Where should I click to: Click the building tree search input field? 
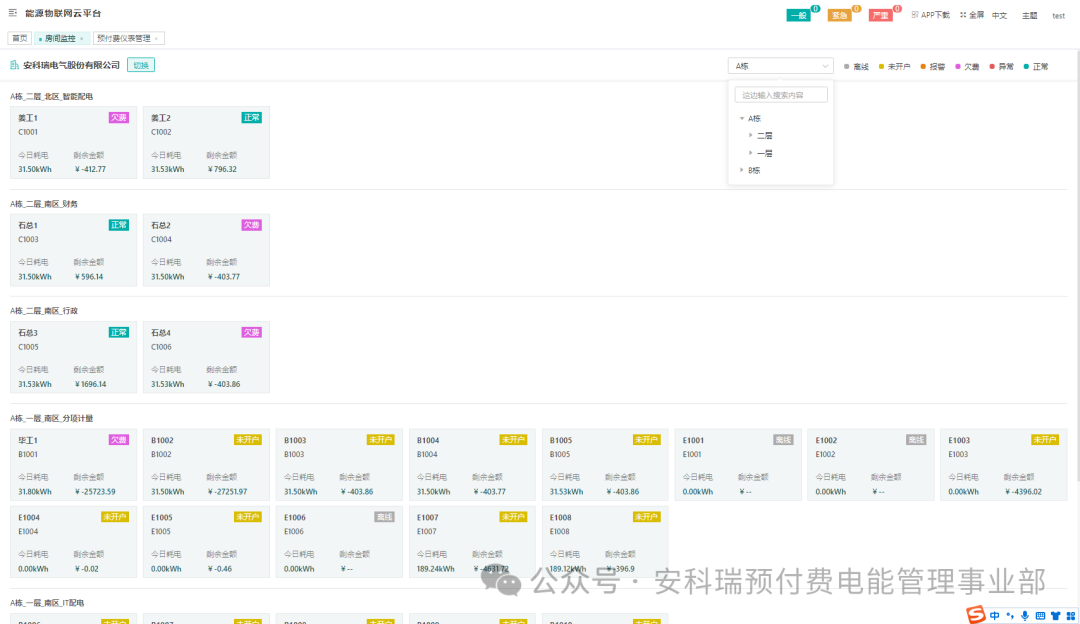(x=781, y=95)
